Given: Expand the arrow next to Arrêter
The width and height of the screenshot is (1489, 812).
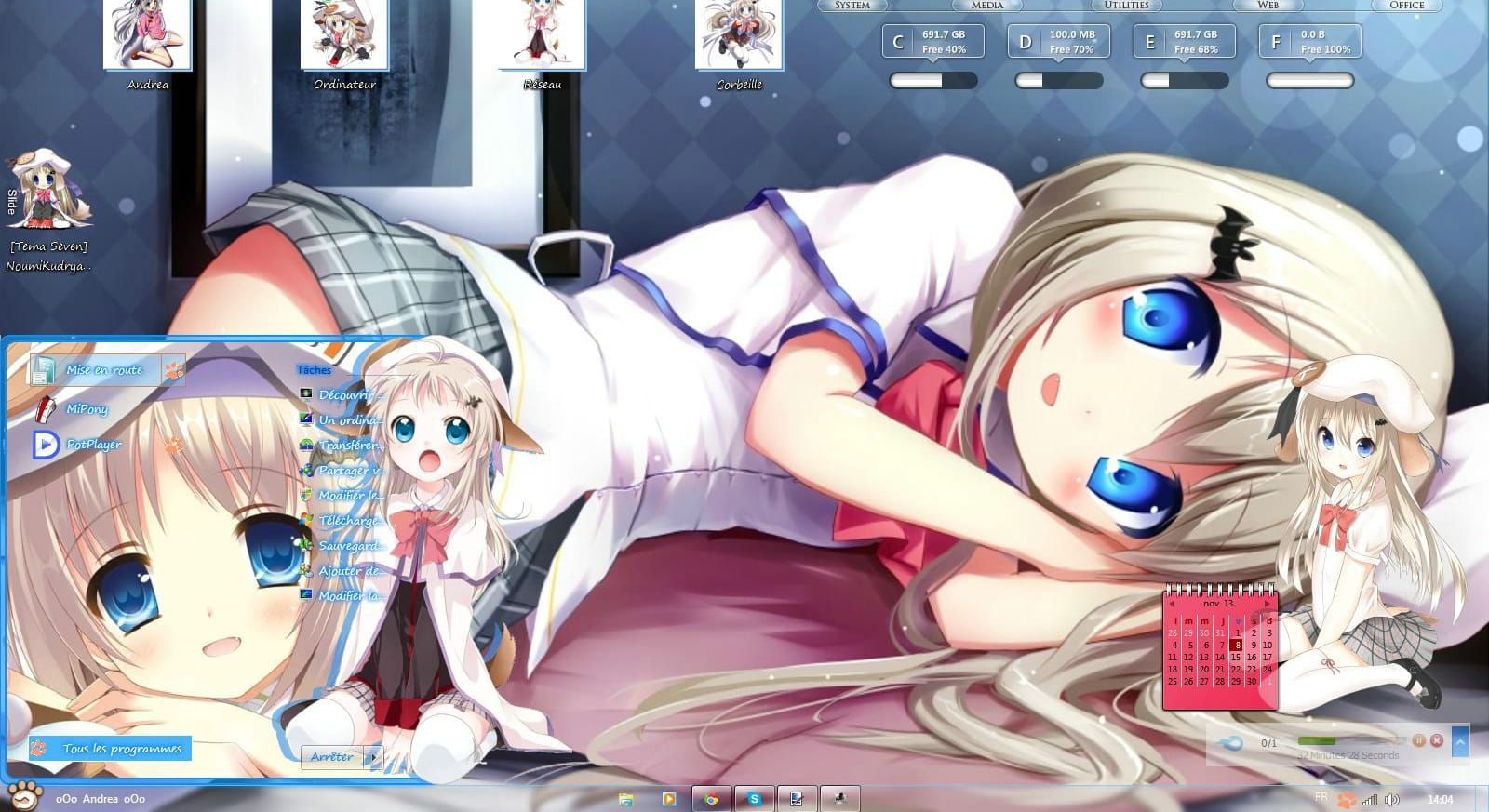Looking at the screenshot, I should tap(373, 757).
